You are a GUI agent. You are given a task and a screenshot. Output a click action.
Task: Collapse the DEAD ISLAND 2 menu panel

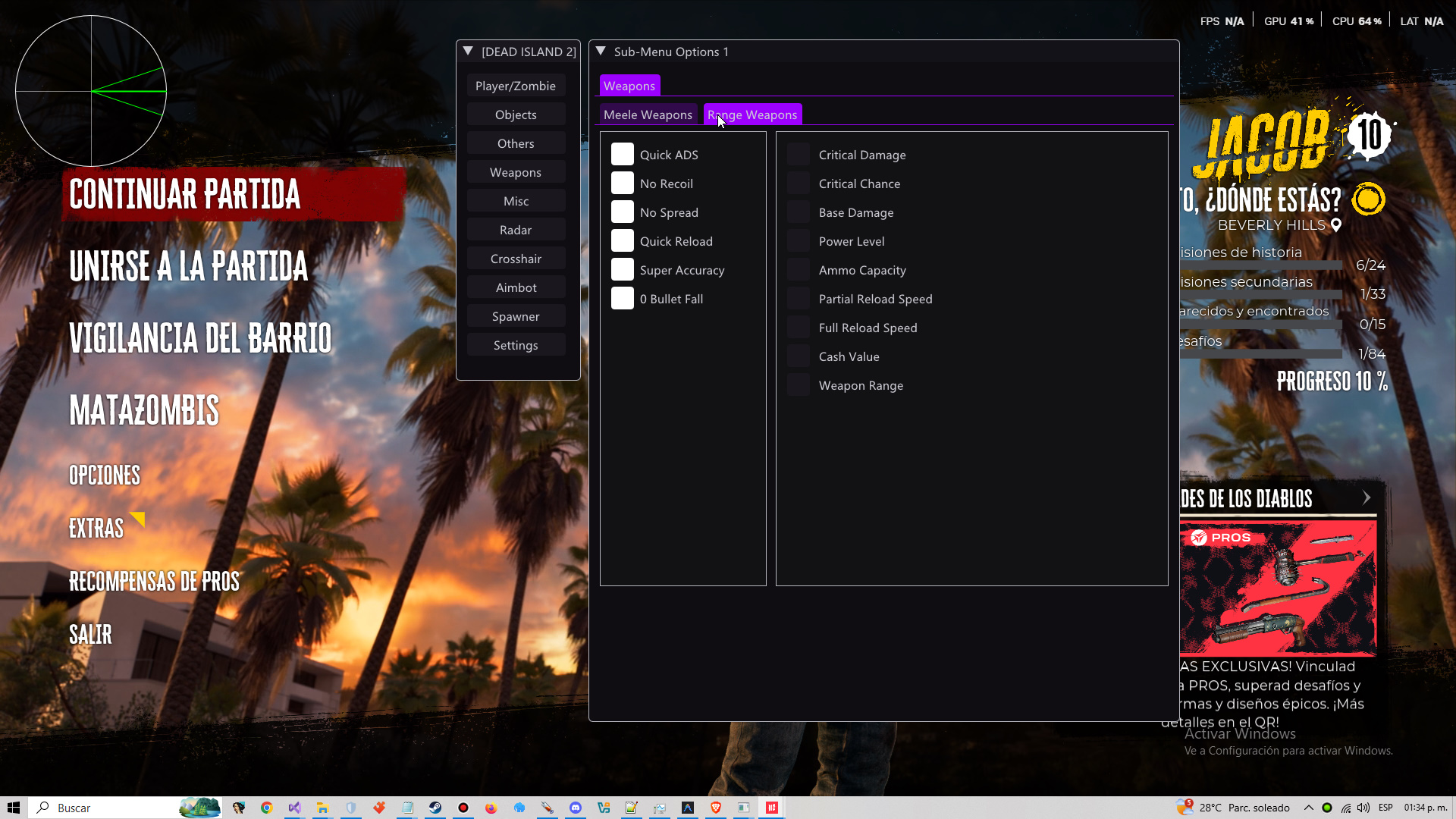(467, 51)
